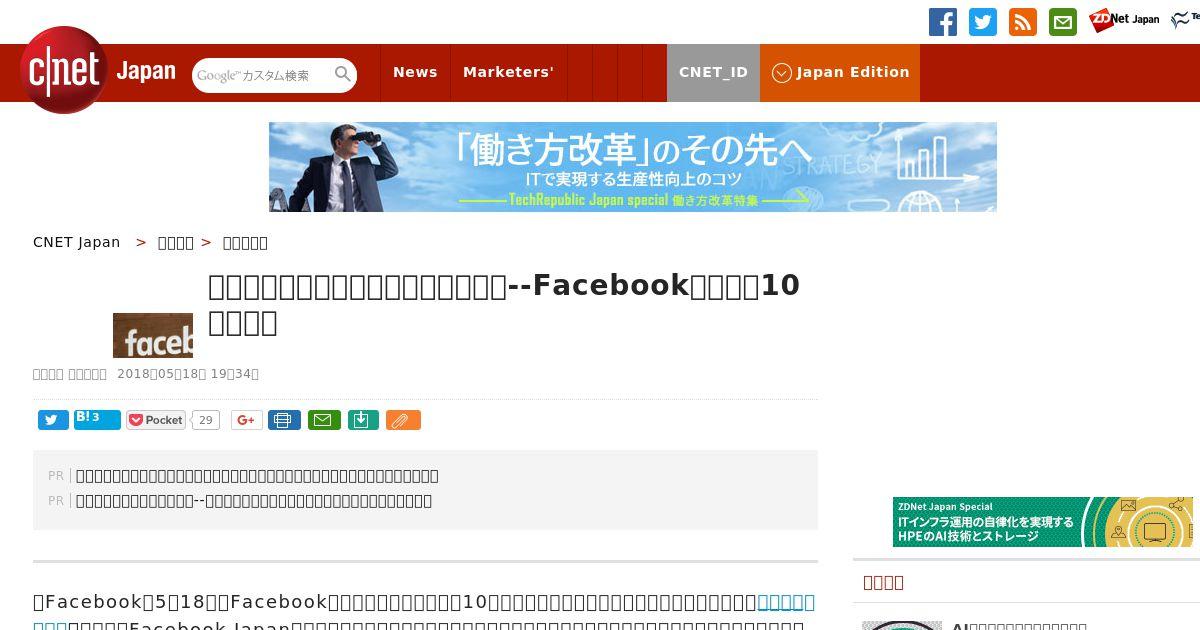Share article on Google+
Image resolution: width=1200 pixels, height=630 pixels.
point(247,420)
